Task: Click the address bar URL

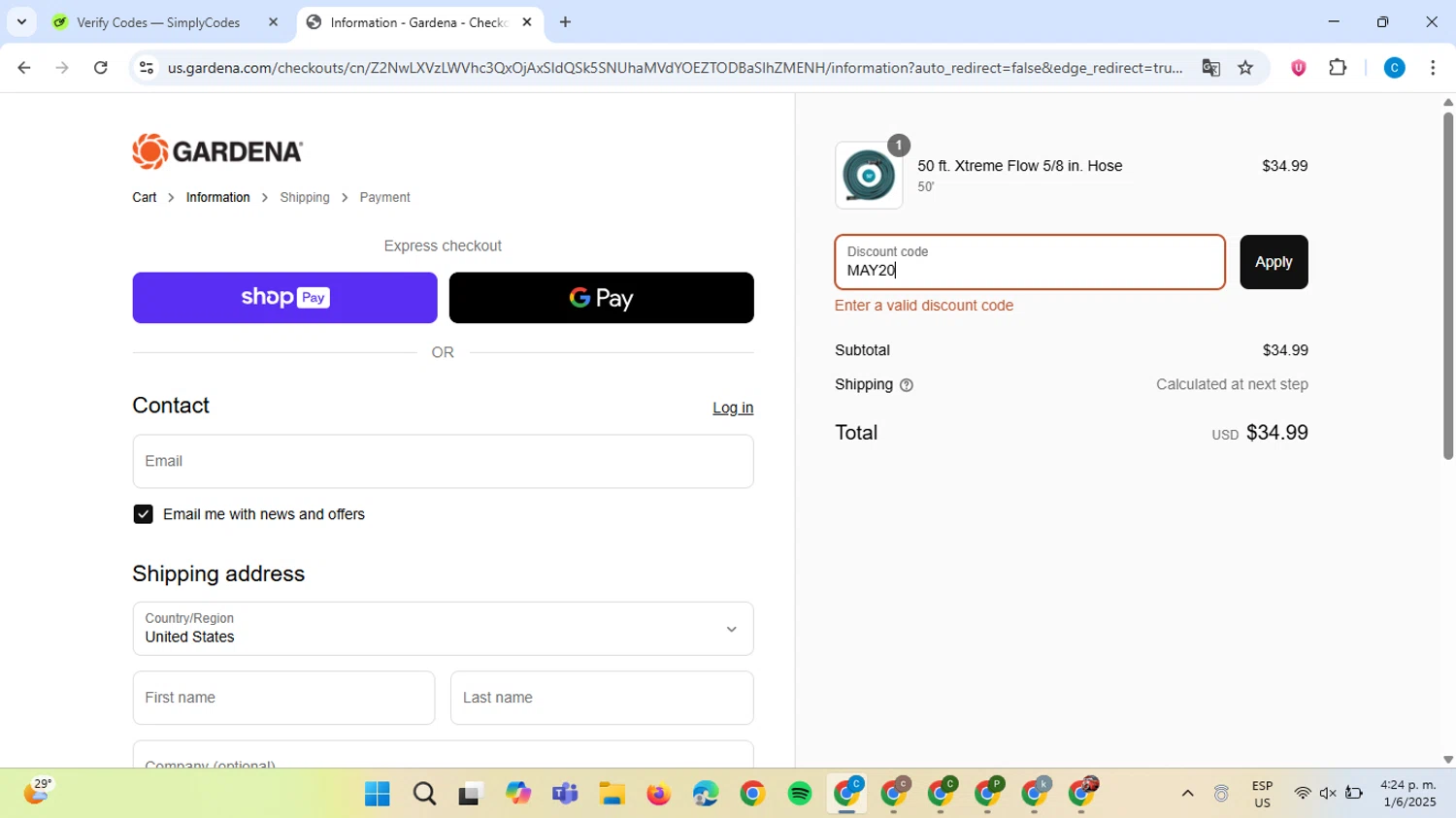Action: [675, 68]
